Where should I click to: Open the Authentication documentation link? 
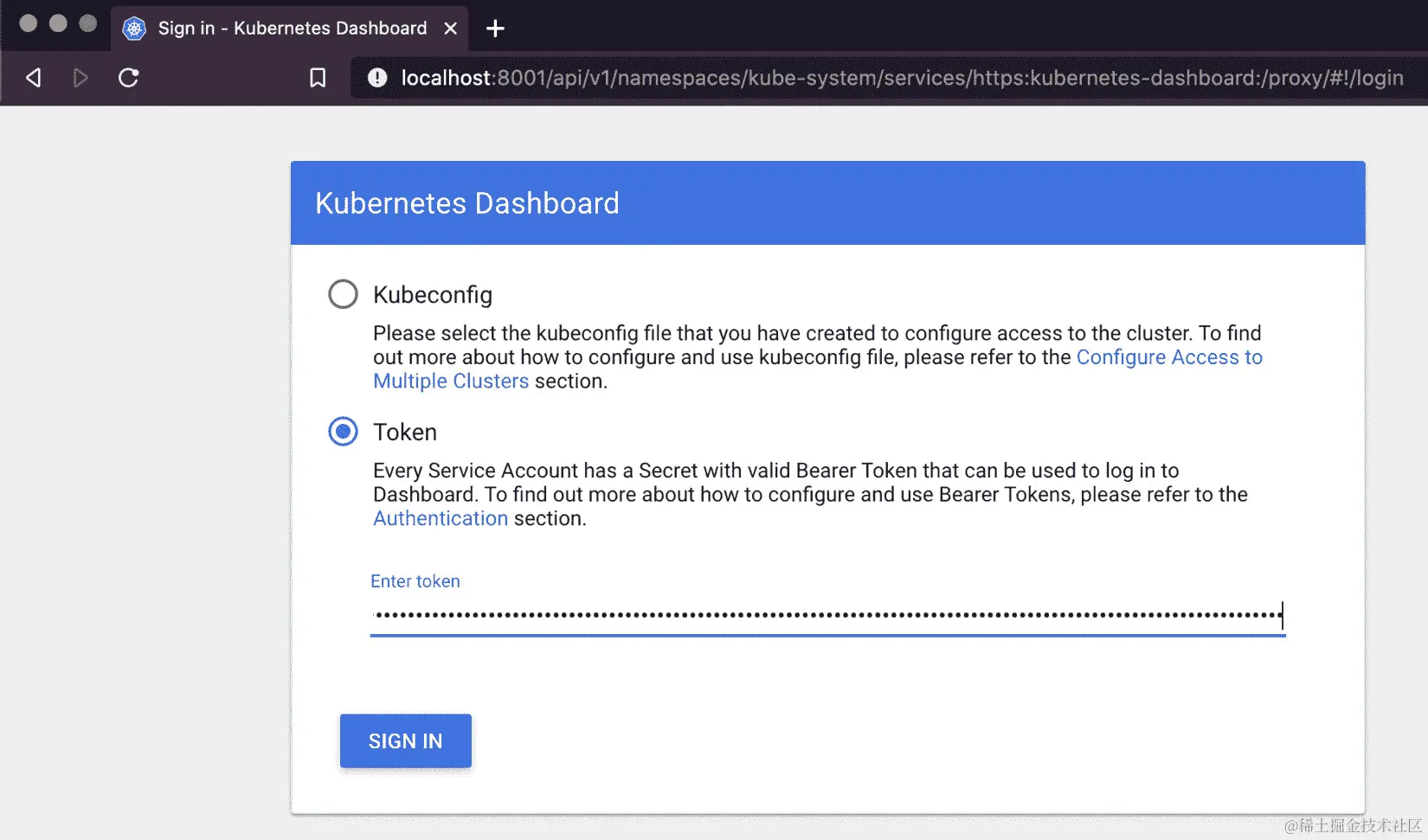click(x=440, y=517)
